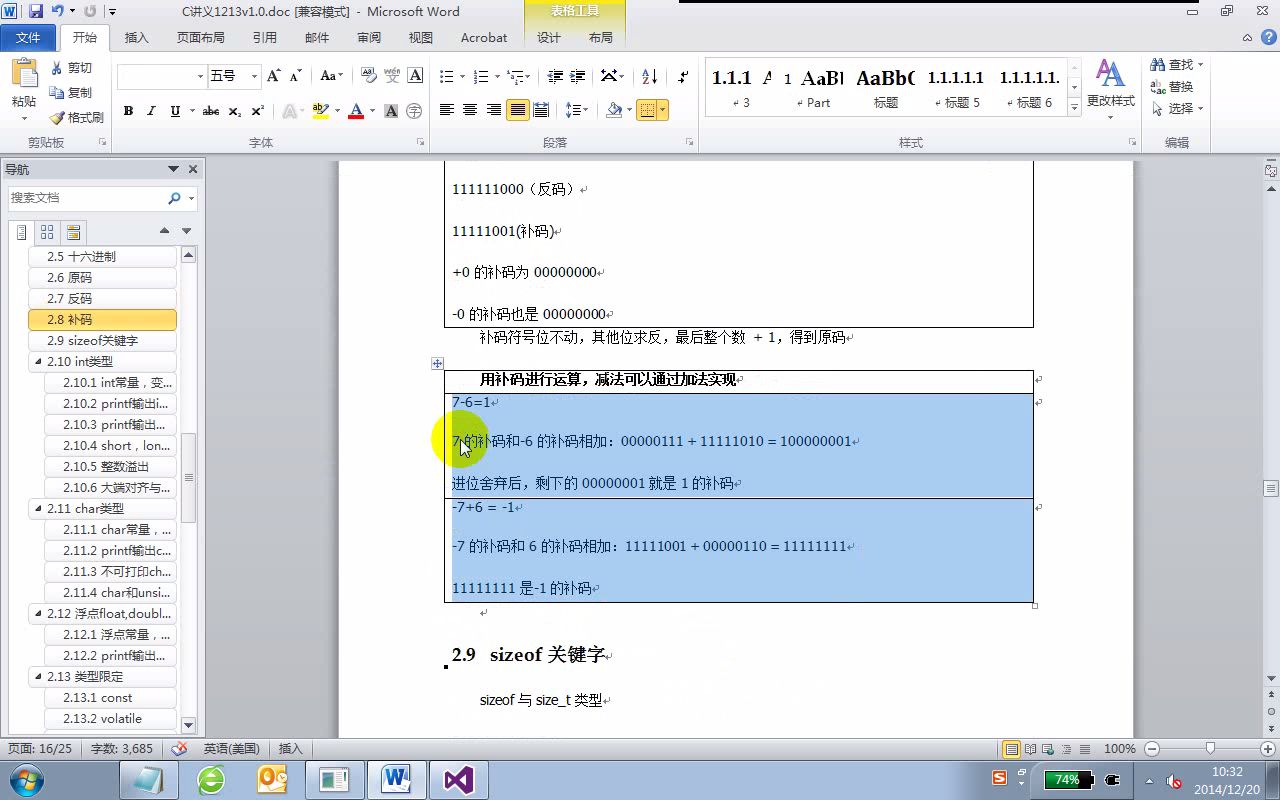1280x800 pixels.
Task: Click the zoom slider handle
Action: (x=1210, y=748)
